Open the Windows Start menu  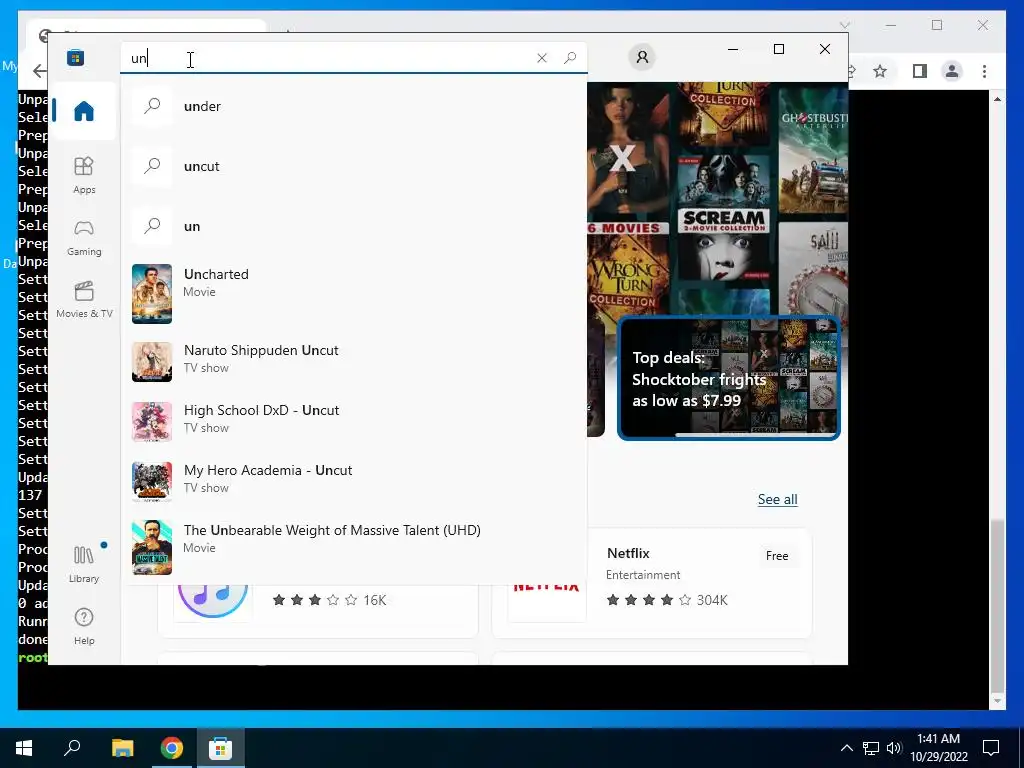point(24,748)
